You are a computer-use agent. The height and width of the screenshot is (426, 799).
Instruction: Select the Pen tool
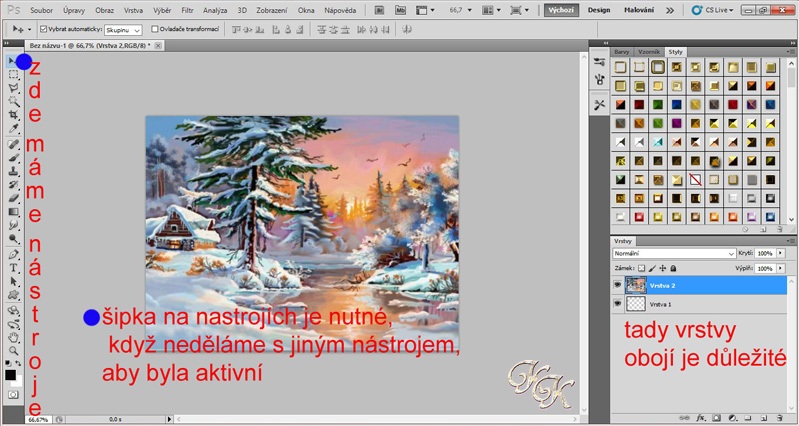(13, 254)
